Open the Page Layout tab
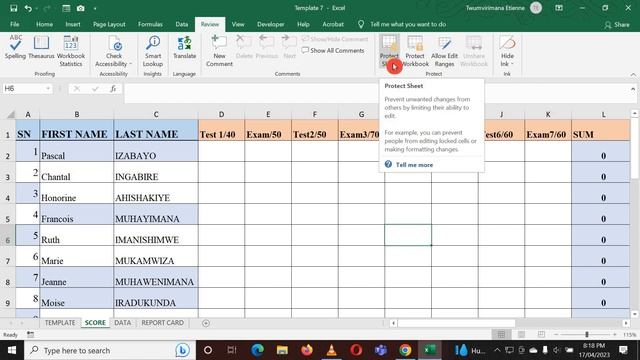This screenshot has height=360, width=640. 109,24
